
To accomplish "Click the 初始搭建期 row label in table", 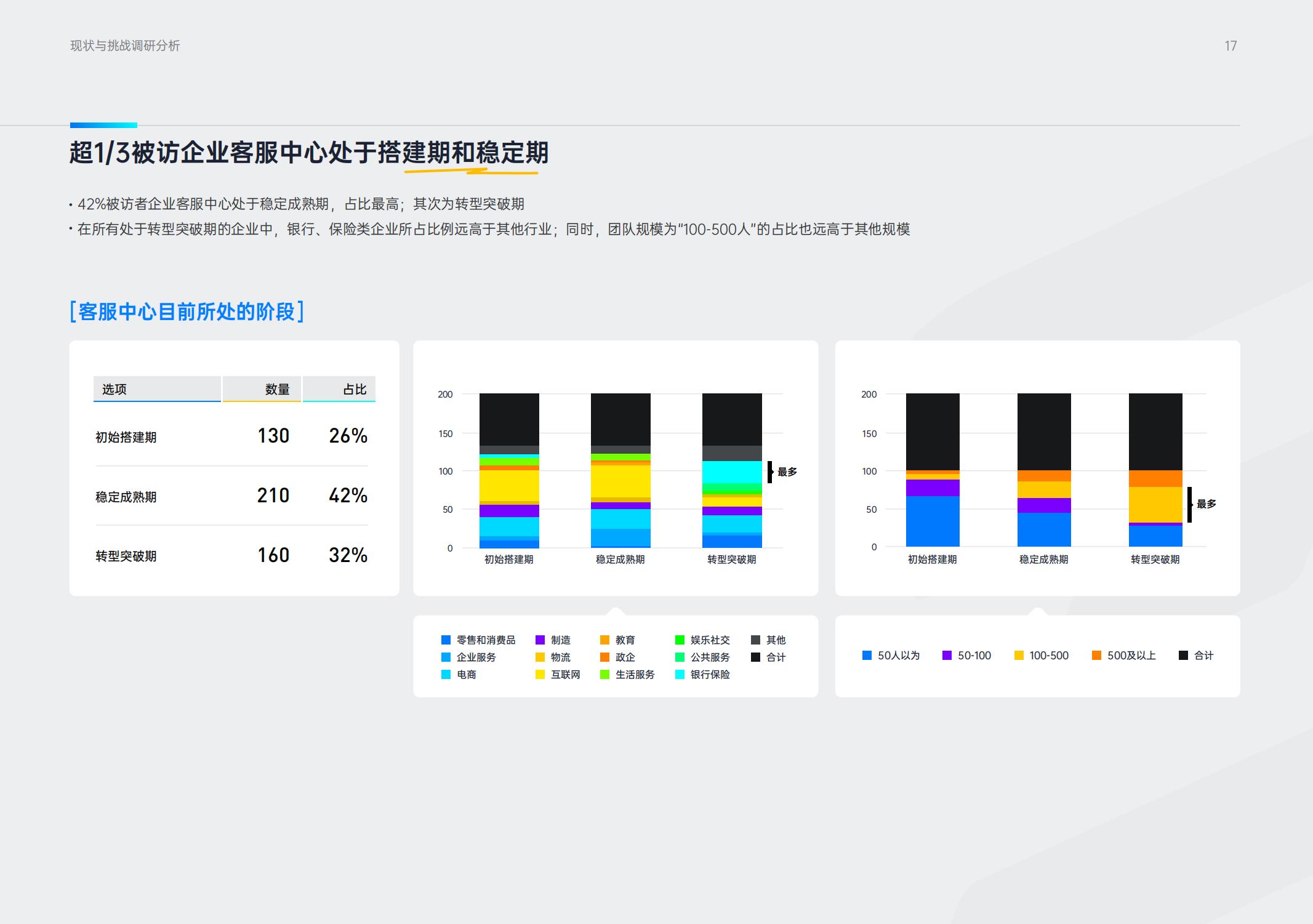I will 126,437.
